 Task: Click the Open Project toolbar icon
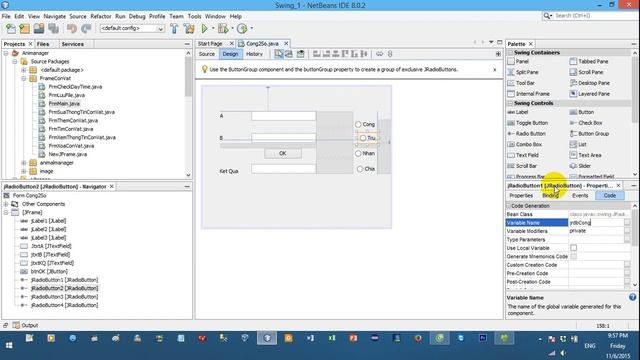(39, 29)
